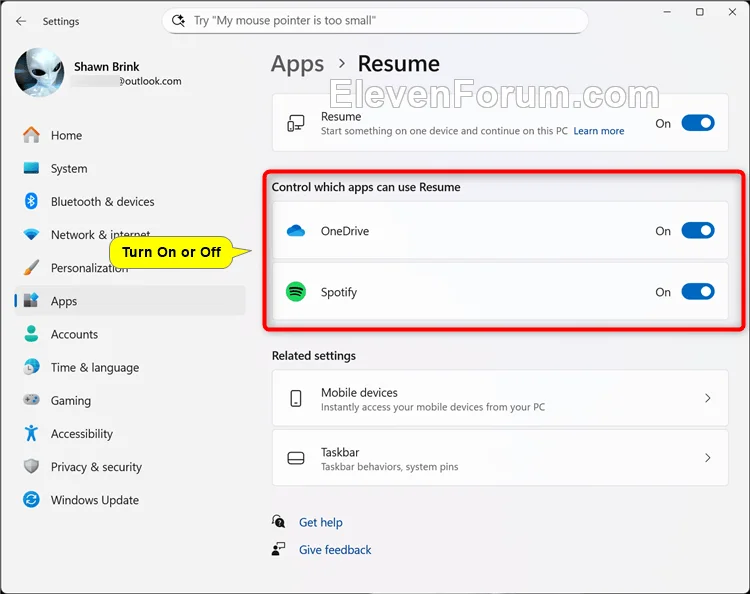Click the Bluetooth icon in sidebar
The height and width of the screenshot is (594, 750).
coord(32,201)
